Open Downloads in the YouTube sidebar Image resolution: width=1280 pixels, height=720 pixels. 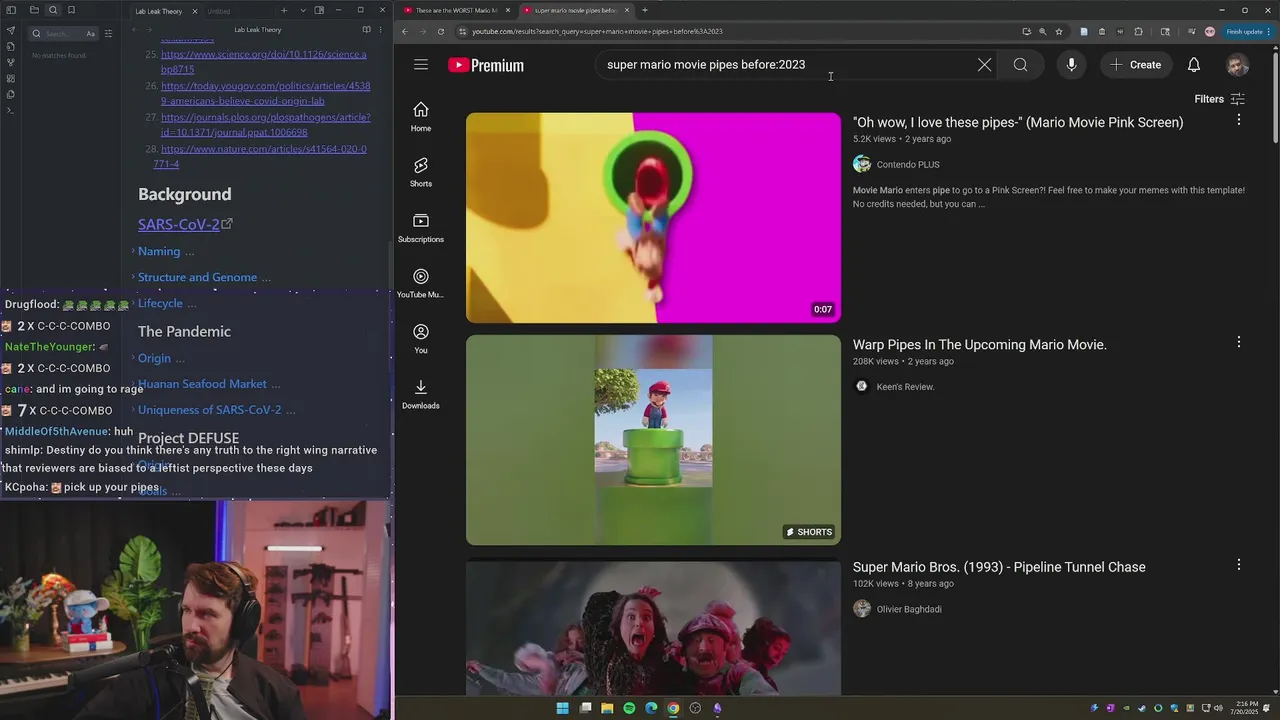click(421, 394)
